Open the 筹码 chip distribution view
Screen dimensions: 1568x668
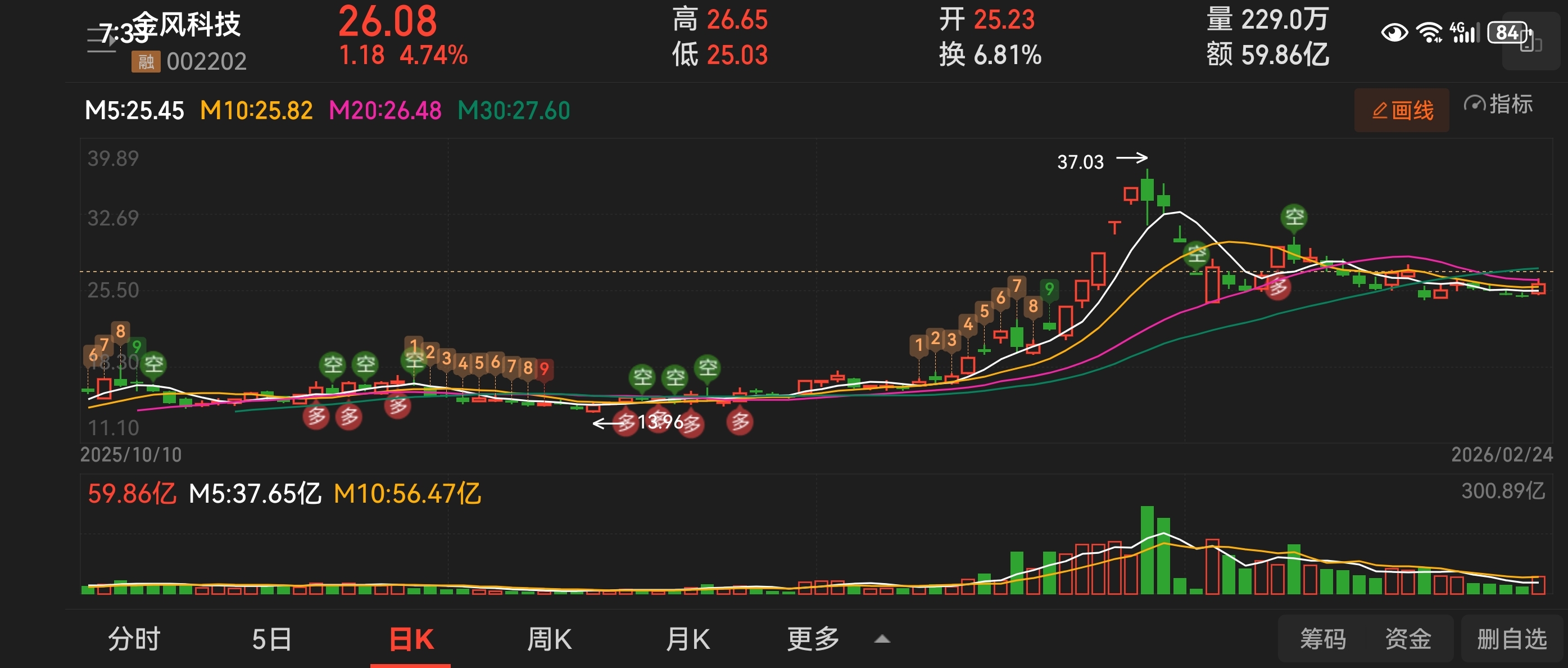pyautogui.click(x=1323, y=639)
